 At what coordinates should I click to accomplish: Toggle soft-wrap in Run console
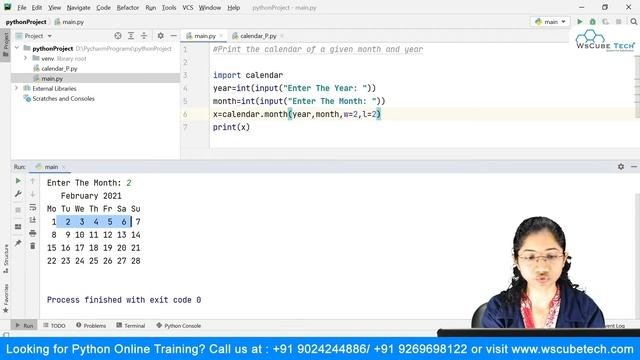[33, 207]
